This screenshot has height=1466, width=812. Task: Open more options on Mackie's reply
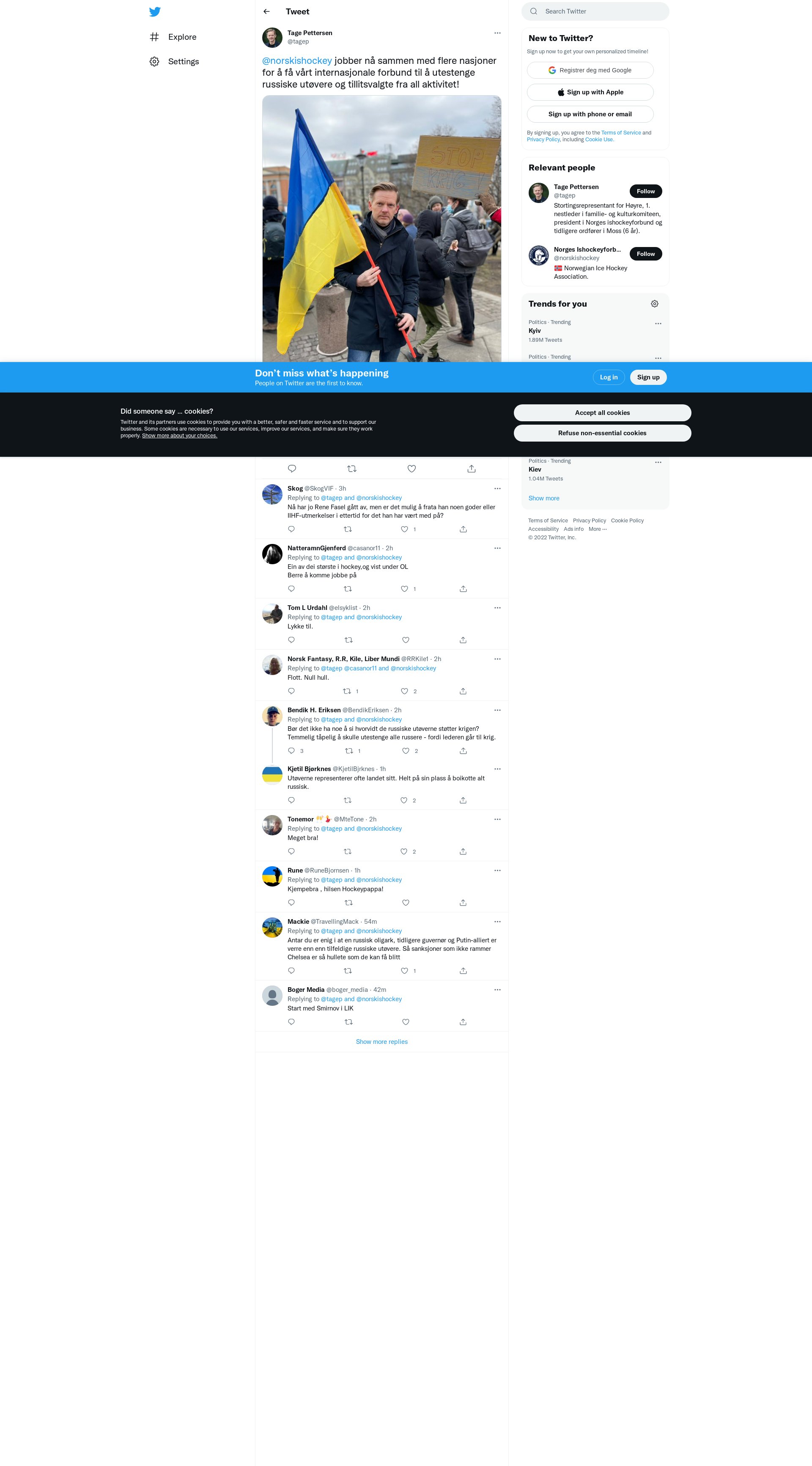click(497, 922)
